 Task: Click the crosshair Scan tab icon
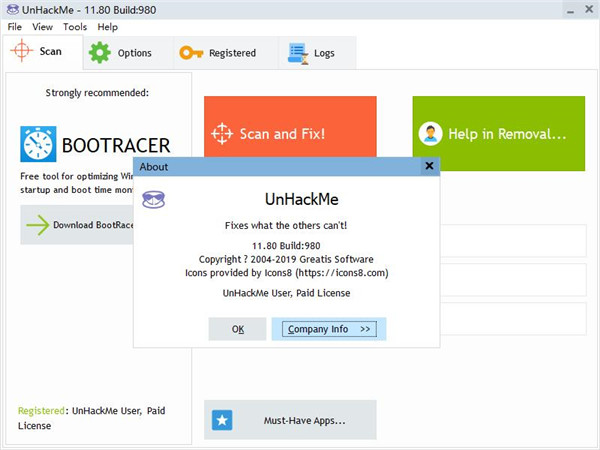pyautogui.click(x=21, y=50)
